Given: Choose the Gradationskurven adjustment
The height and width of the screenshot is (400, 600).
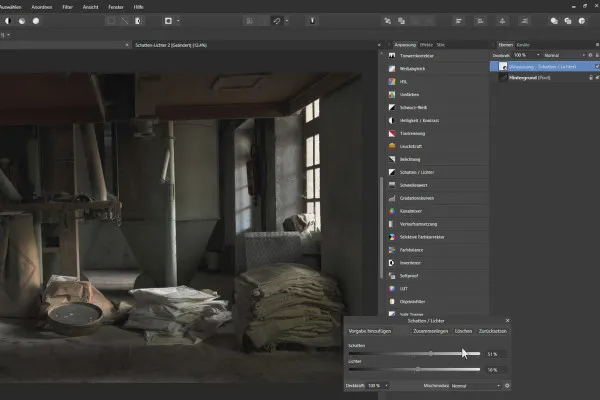Looking at the screenshot, I should tap(393, 198).
